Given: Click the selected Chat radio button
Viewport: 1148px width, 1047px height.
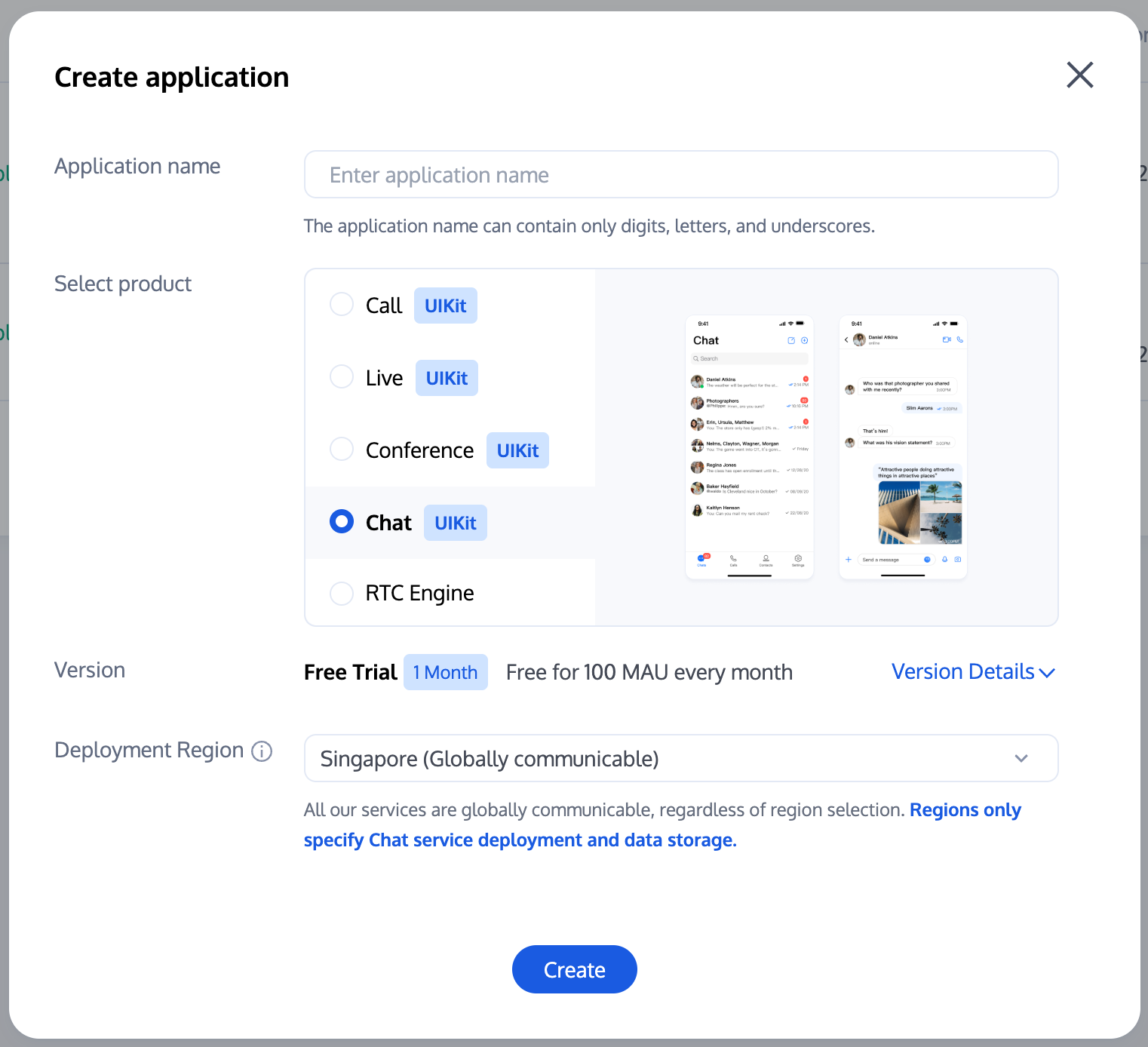Looking at the screenshot, I should [x=342, y=522].
